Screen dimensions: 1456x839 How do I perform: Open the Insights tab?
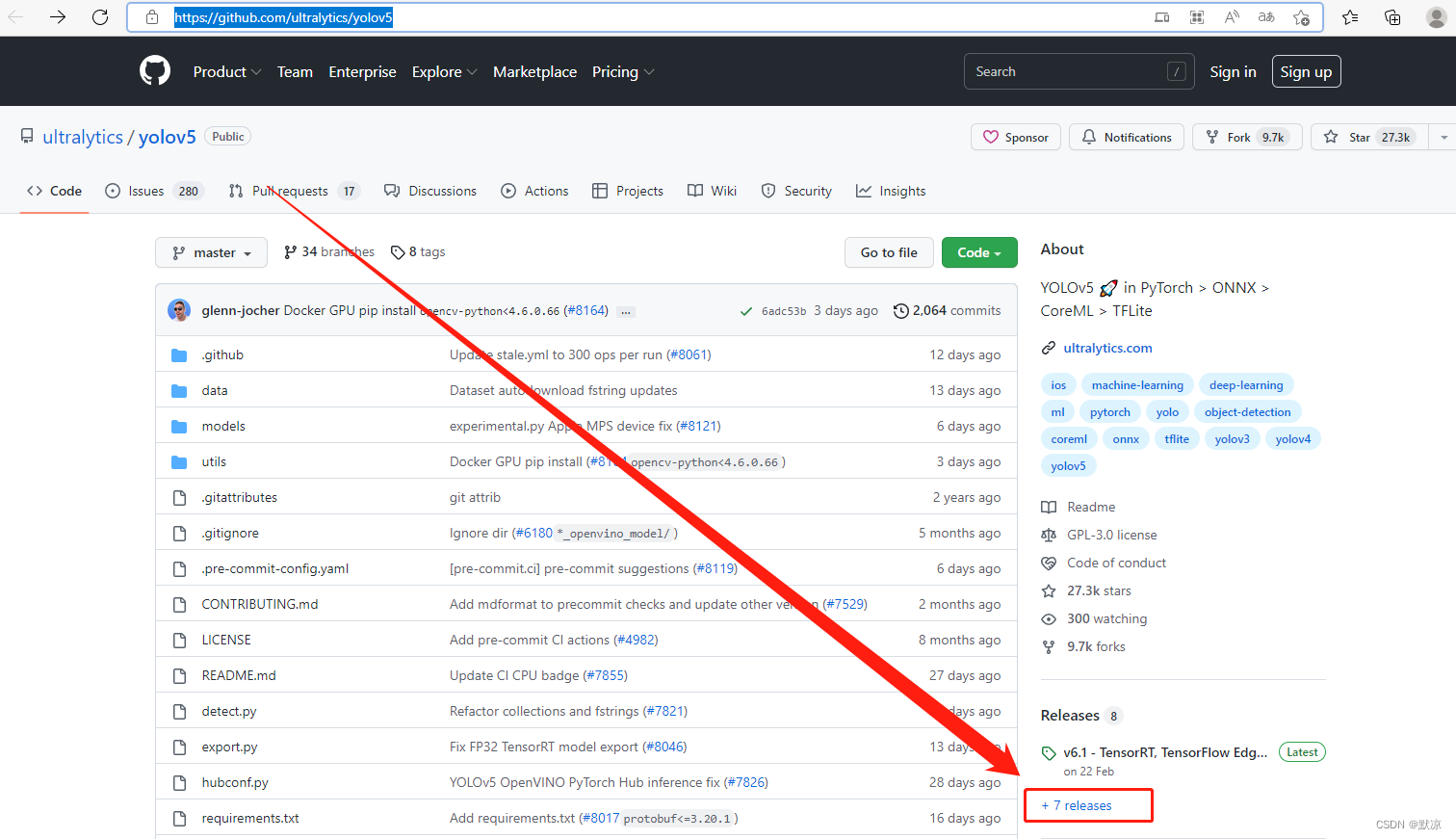tap(891, 191)
